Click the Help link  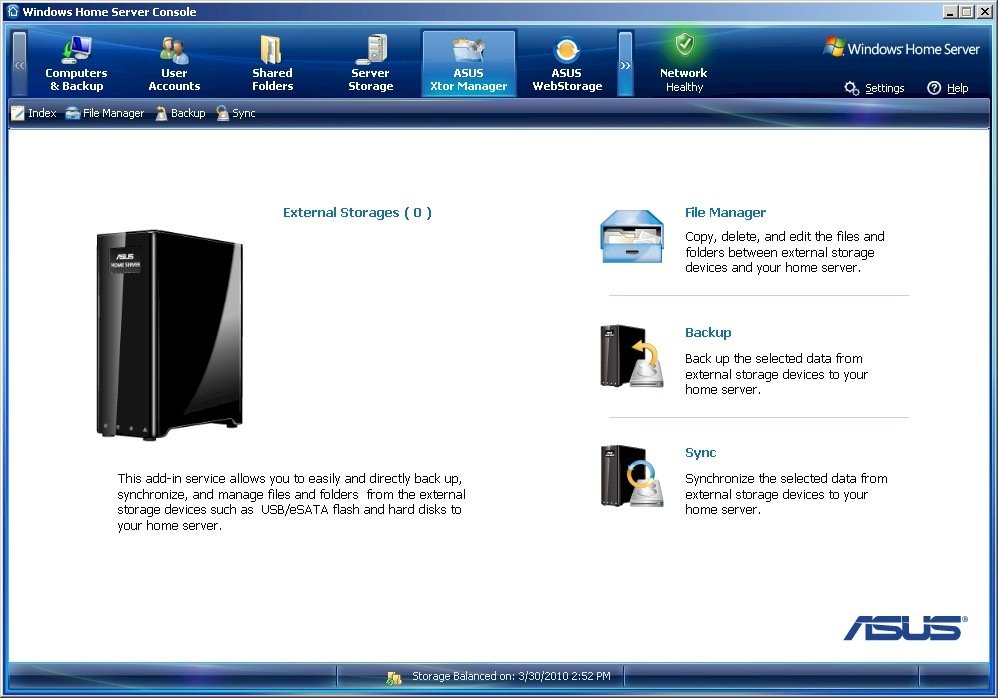[x=957, y=88]
